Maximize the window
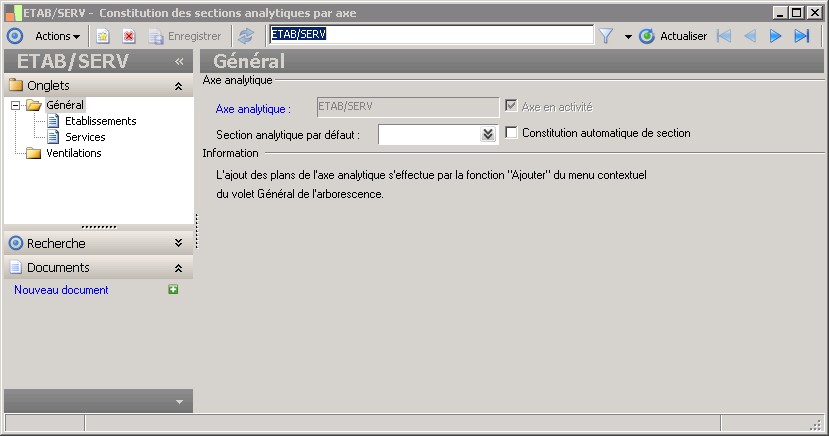The width and height of the screenshot is (829, 436). [797, 12]
